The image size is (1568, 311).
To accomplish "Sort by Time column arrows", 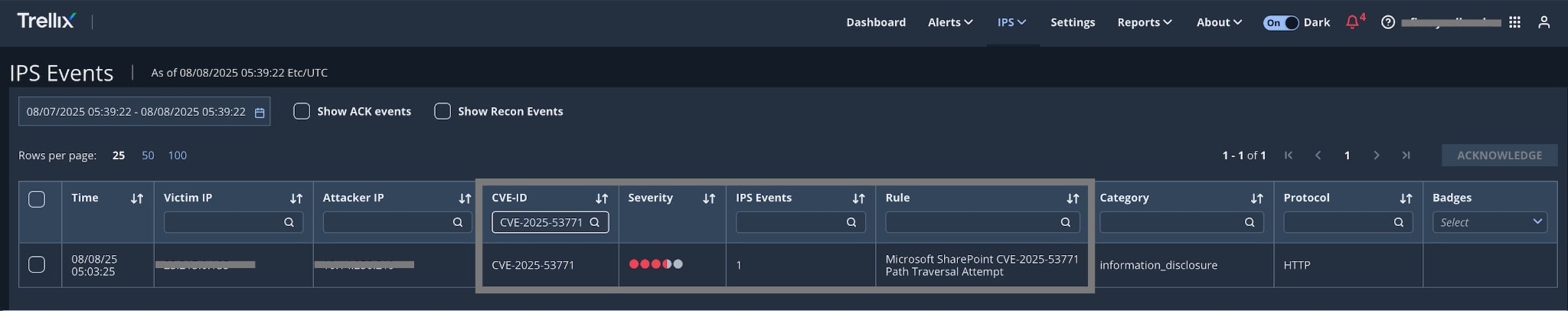I will [137, 198].
